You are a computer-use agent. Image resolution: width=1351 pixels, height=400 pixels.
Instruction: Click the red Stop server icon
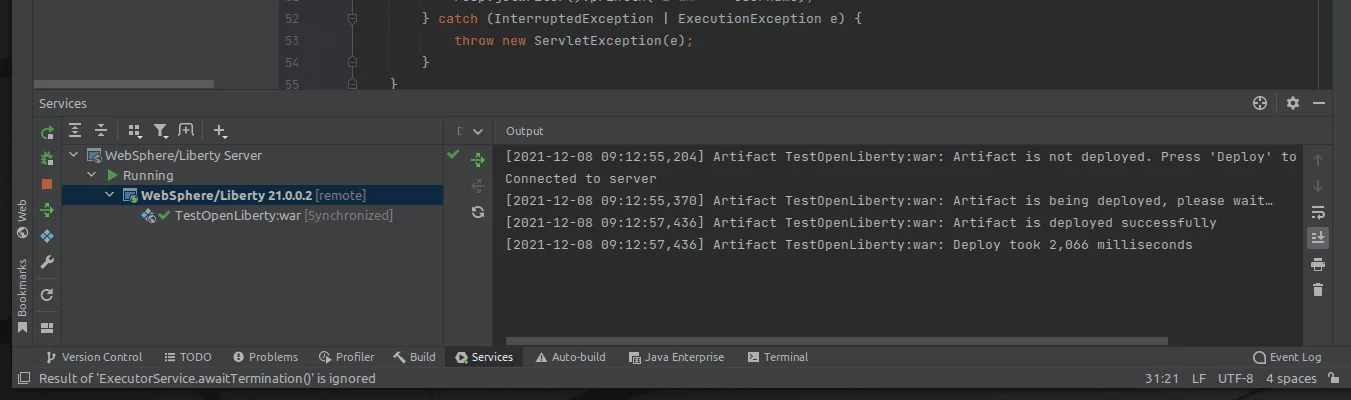pyautogui.click(x=47, y=184)
